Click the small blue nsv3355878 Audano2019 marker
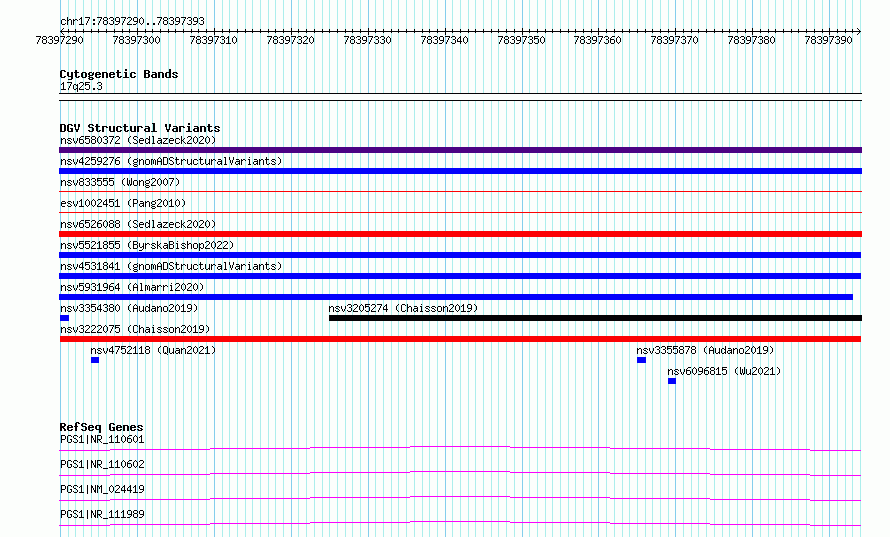This screenshot has height=537, width=890. pos(641,360)
